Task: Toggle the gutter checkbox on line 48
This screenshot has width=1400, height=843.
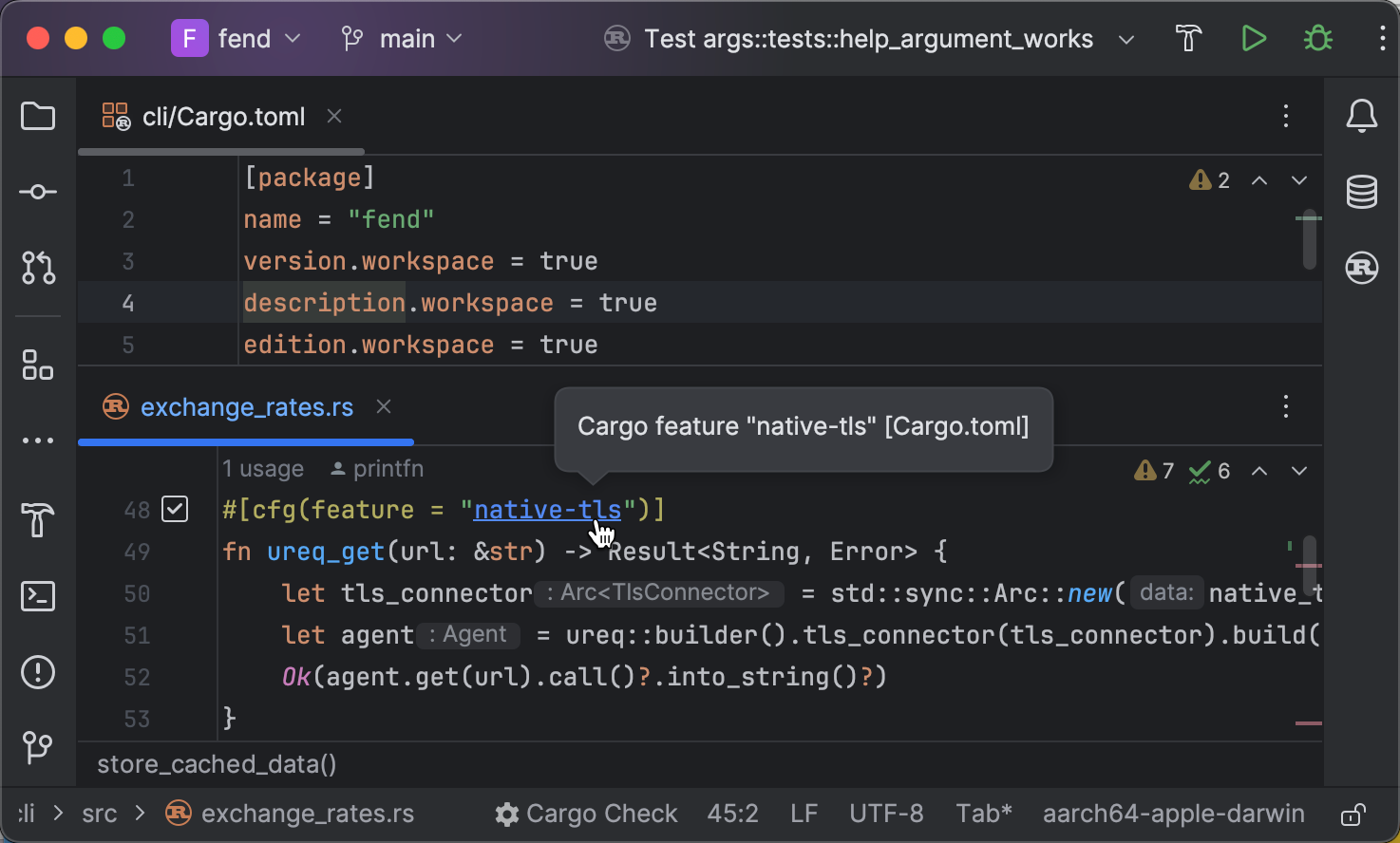Action: pos(175,509)
